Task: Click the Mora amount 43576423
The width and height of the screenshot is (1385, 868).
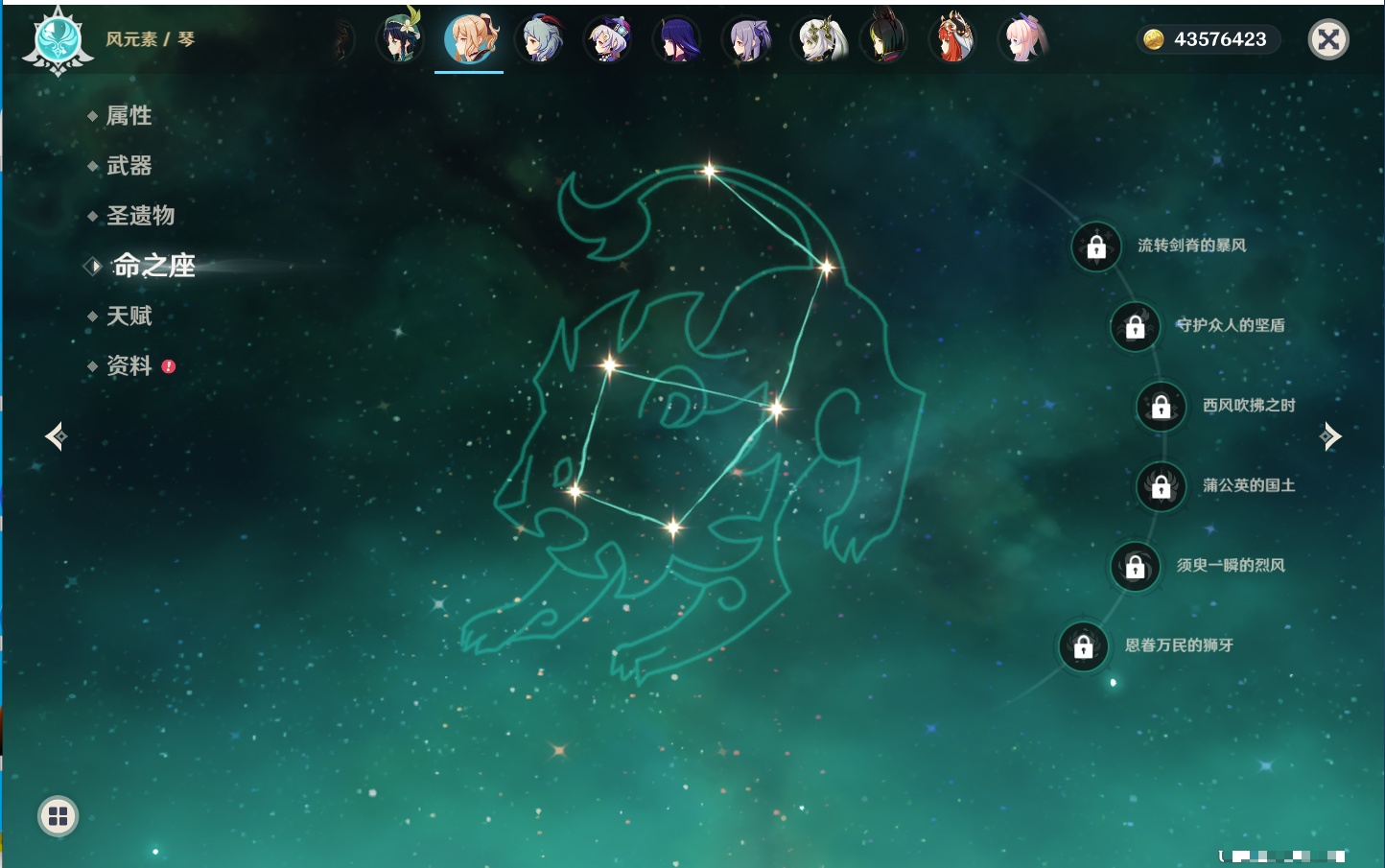Action: coord(1220,39)
